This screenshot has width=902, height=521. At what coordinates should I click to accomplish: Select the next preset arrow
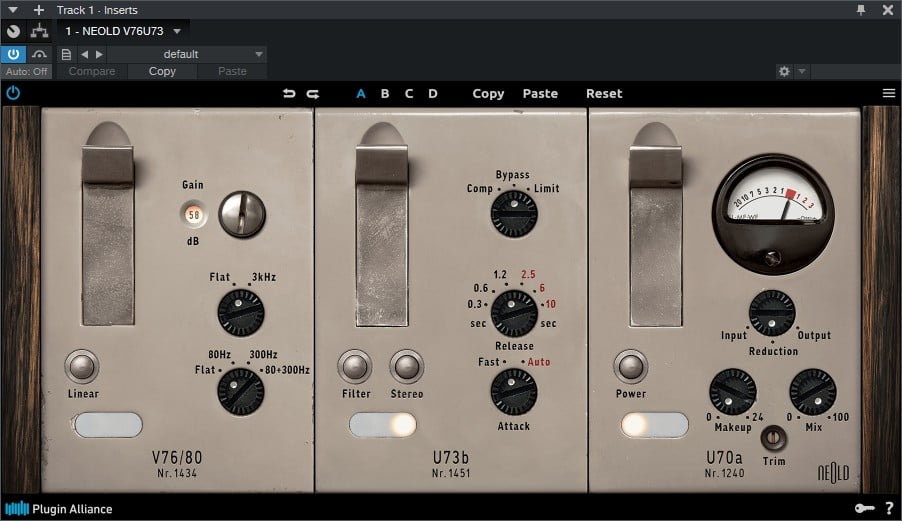99,54
